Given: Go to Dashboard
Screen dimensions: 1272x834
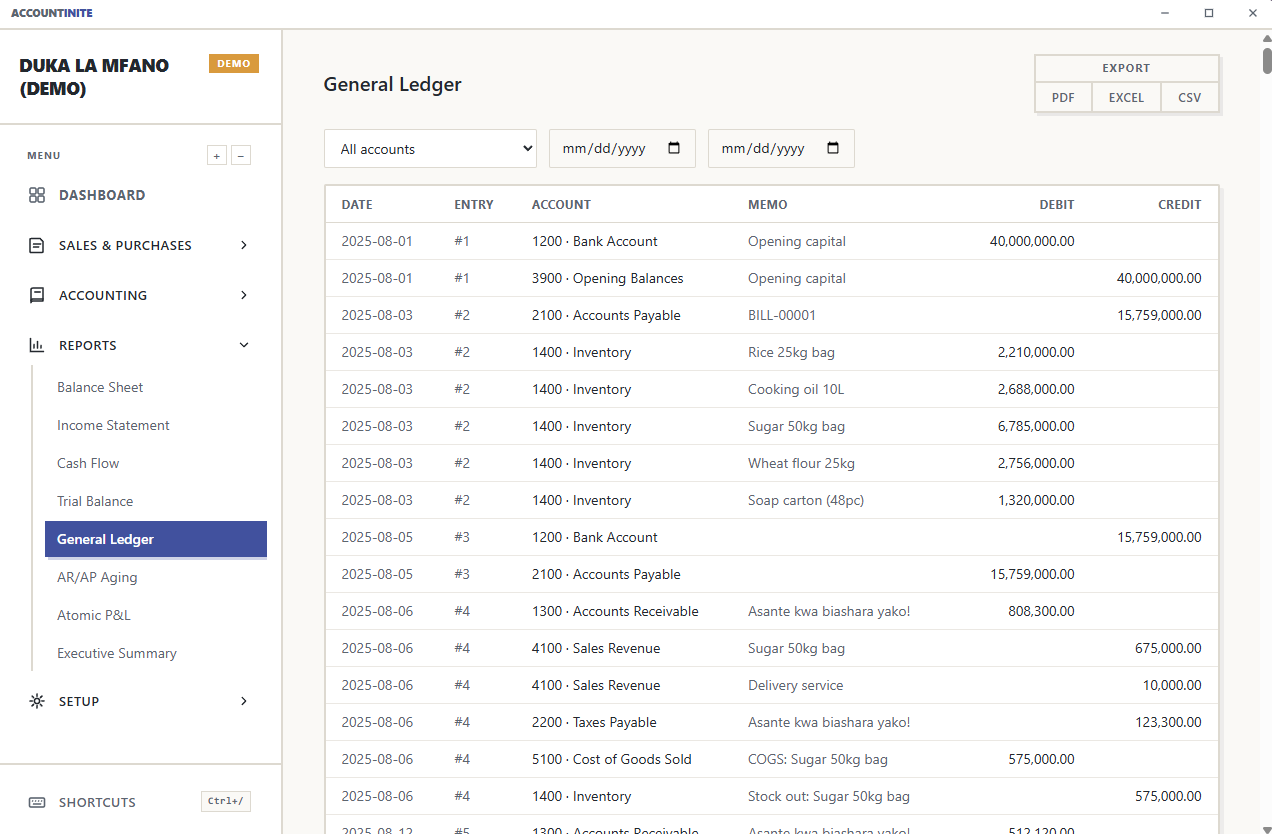Looking at the screenshot, I should click(102, 195).
